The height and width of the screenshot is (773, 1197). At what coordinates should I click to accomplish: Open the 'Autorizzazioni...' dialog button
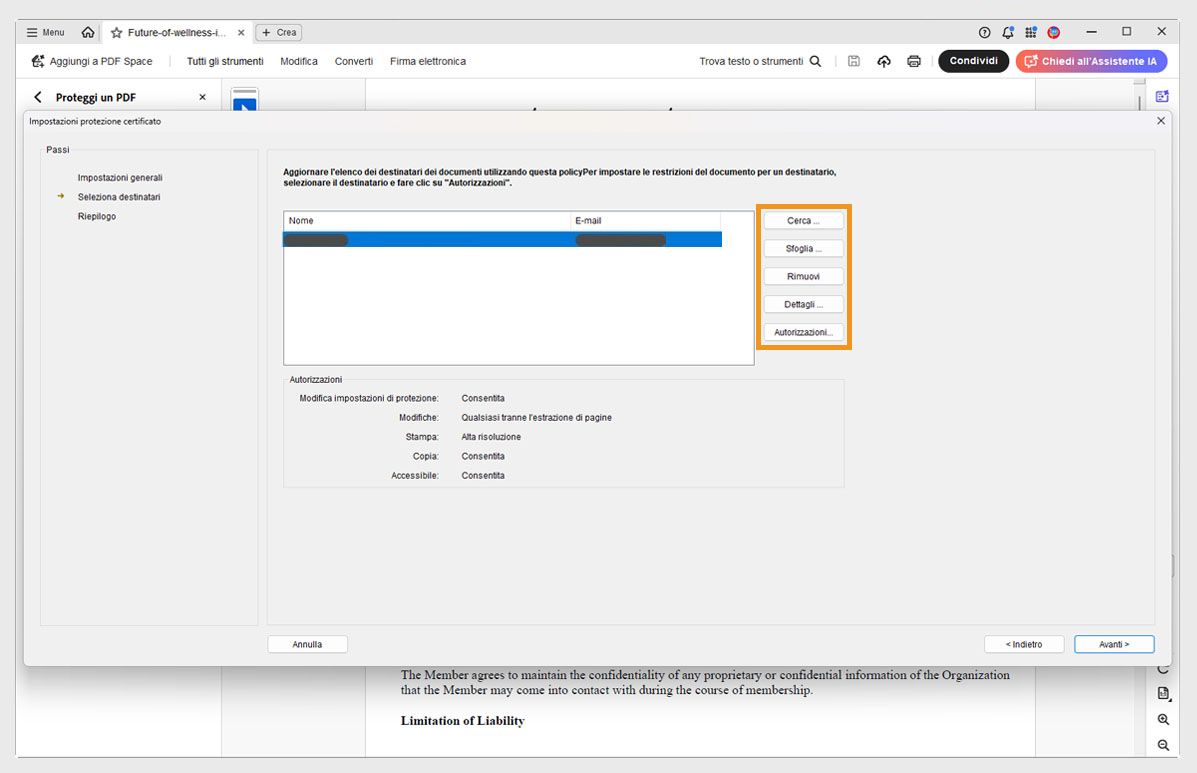(803, 331)
